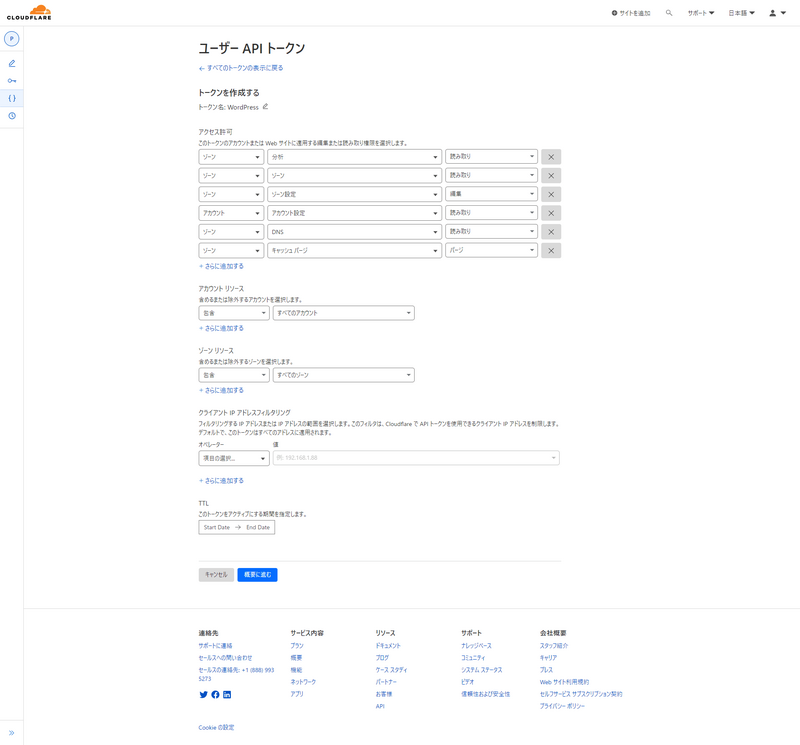Open the すべてのアカウント dropdown
The height and width of the screenshot is (745, 800).
[343, 312]
